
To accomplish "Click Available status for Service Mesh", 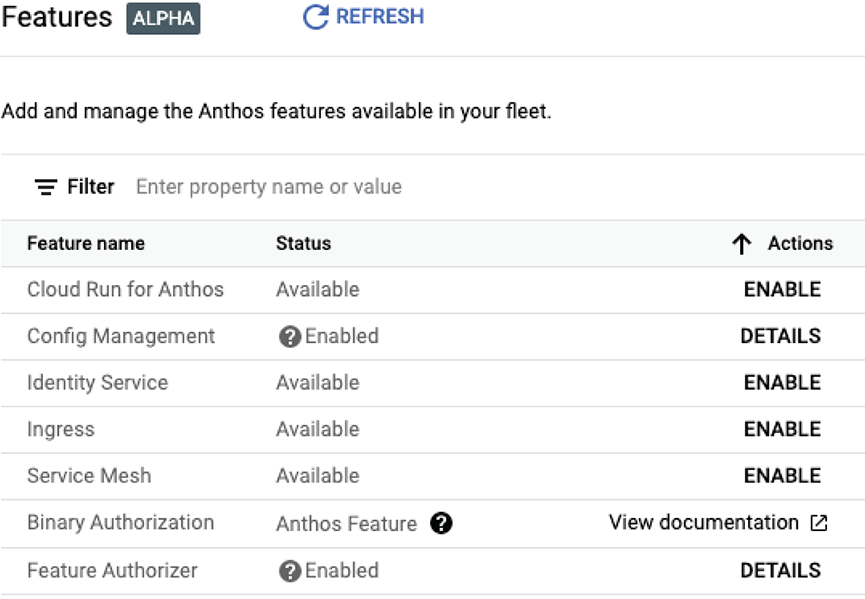I will point(318,476).
